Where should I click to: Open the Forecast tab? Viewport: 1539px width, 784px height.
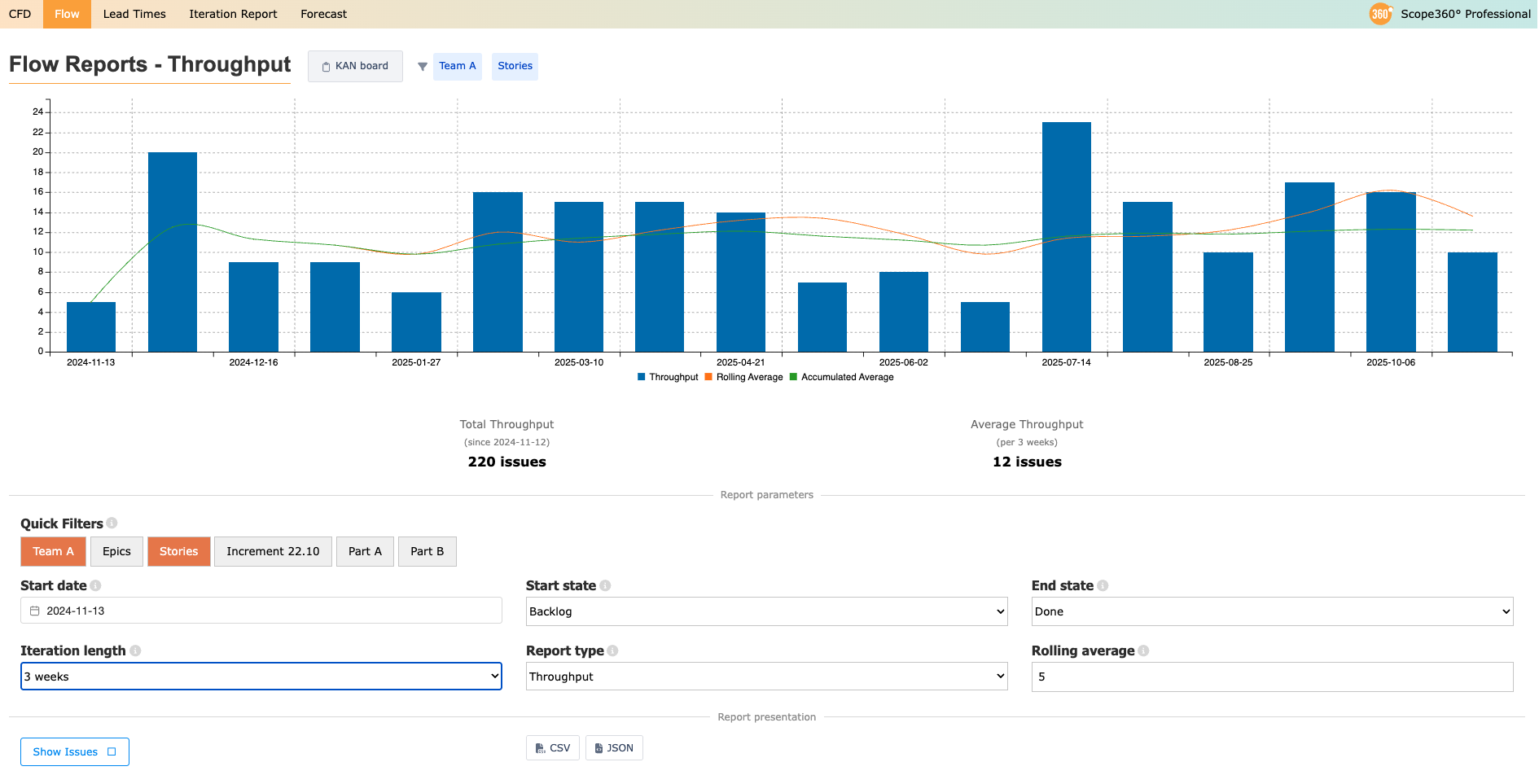pyautogui.click(x=323, y=14)
